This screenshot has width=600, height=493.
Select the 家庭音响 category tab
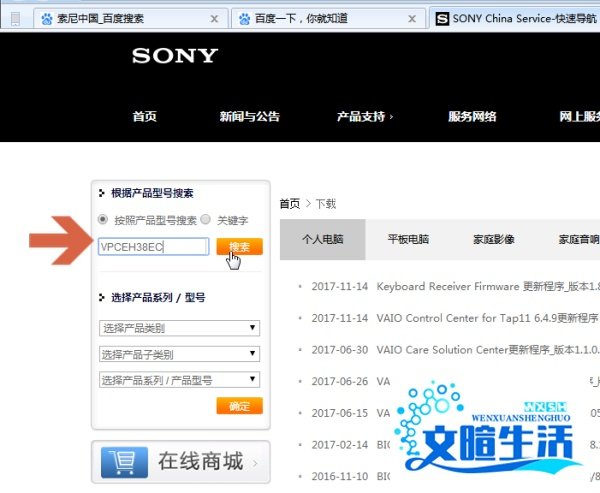(579, 240)
